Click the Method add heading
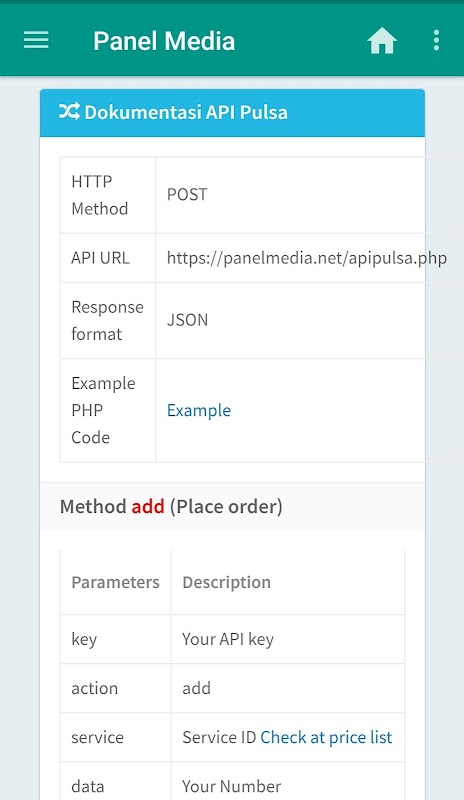Image resolution: width=464 pixels, height=800 pixels. point(171,507)
